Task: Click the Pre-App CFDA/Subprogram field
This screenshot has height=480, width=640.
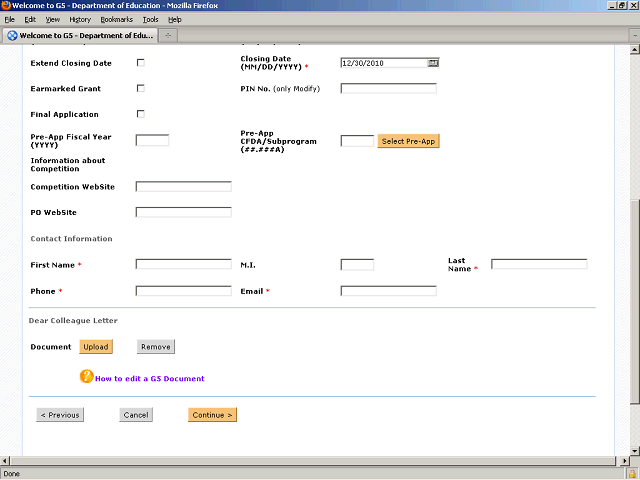Action: [x=357, y=141]
